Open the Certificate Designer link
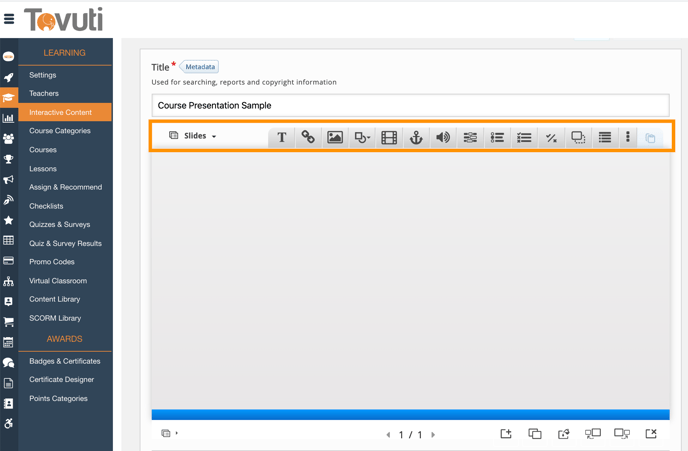The width and height of the screenshot is (688, 451). [61, 380]
